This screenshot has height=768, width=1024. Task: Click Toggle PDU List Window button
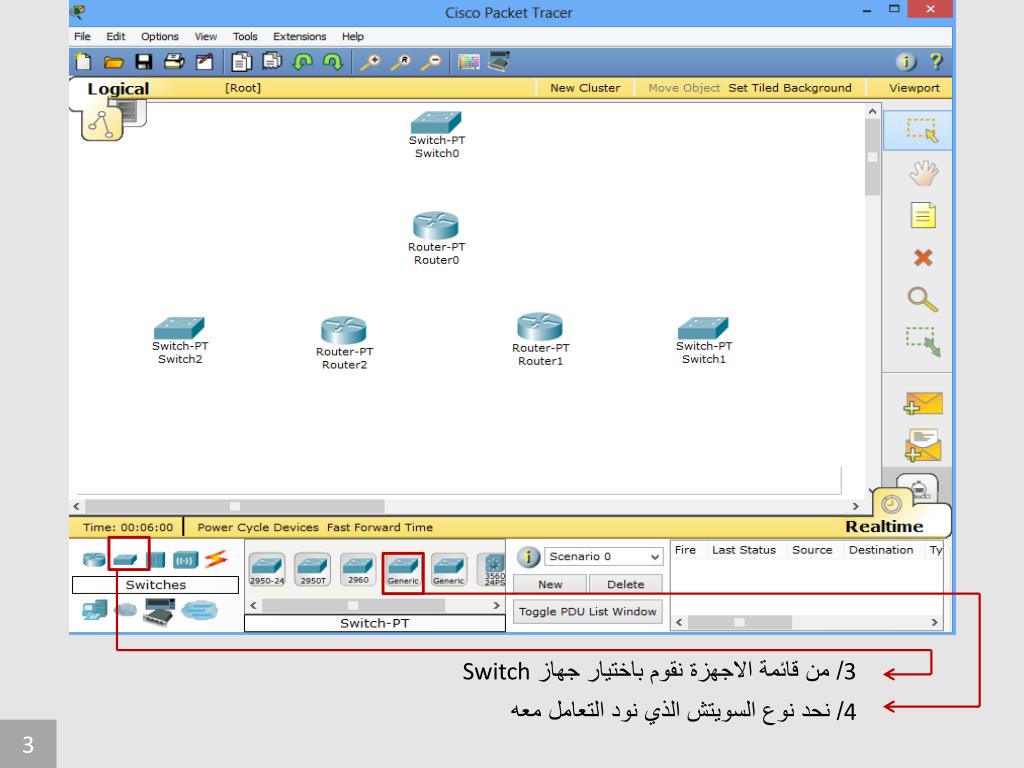587,612
